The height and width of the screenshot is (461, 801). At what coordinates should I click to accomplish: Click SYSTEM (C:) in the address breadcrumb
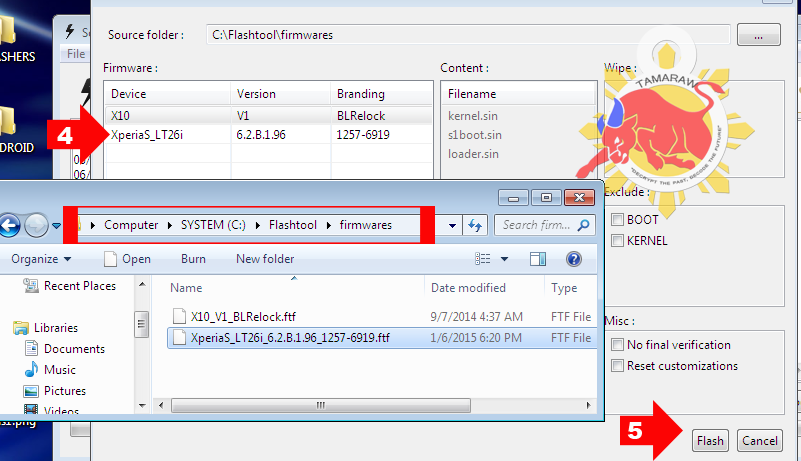point(213,225)
